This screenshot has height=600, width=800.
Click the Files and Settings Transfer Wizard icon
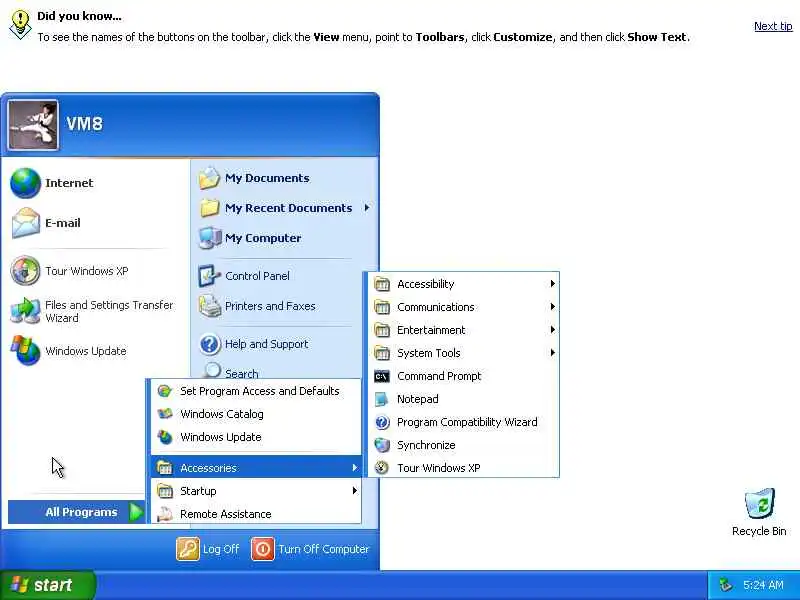pyautogui.click(x=26, y=311)
